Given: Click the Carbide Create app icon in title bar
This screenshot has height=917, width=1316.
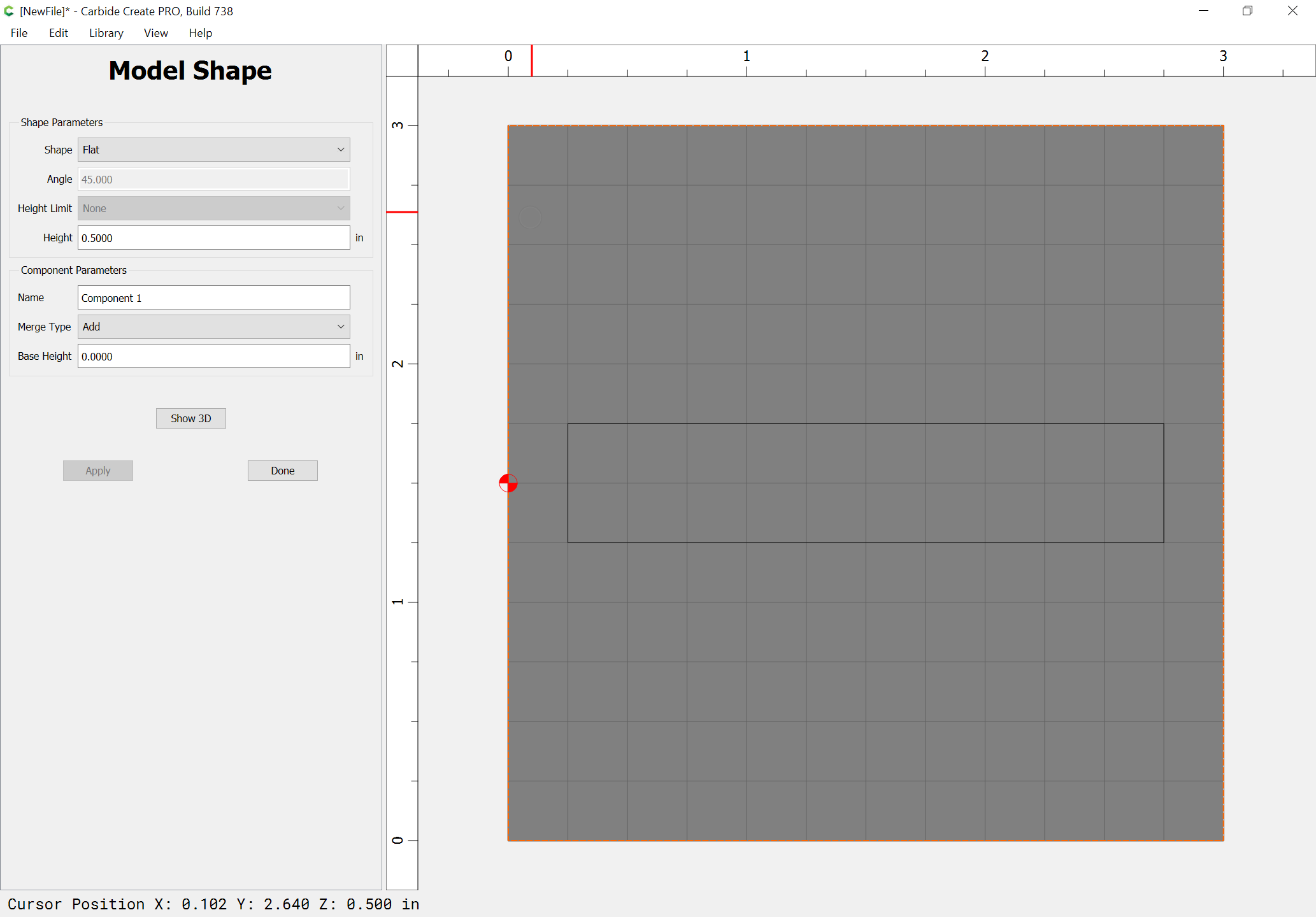Looking at the screenshot, I should click(9, 11).
